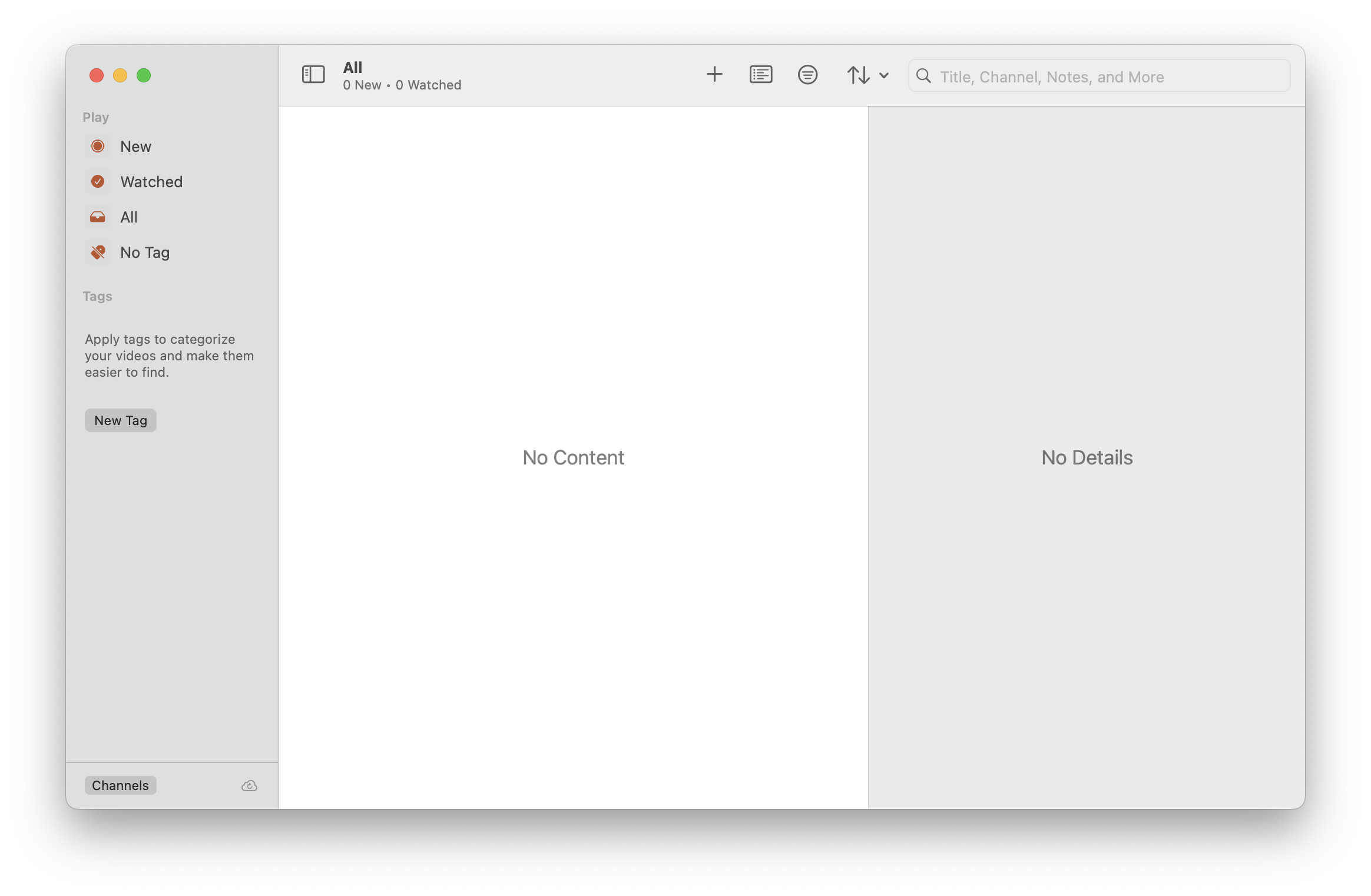Select New in Play sidebar

[x=135, y=147]
